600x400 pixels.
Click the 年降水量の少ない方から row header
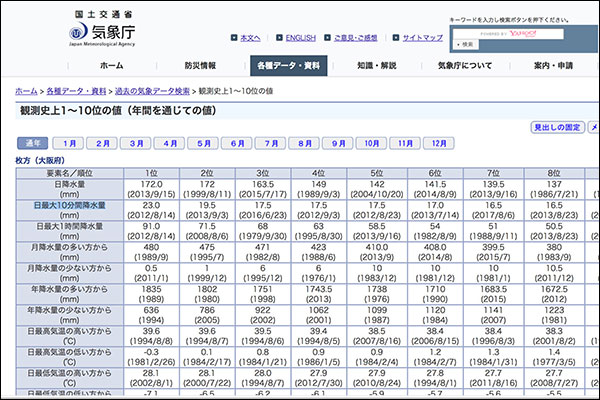[x=70, y=315]
